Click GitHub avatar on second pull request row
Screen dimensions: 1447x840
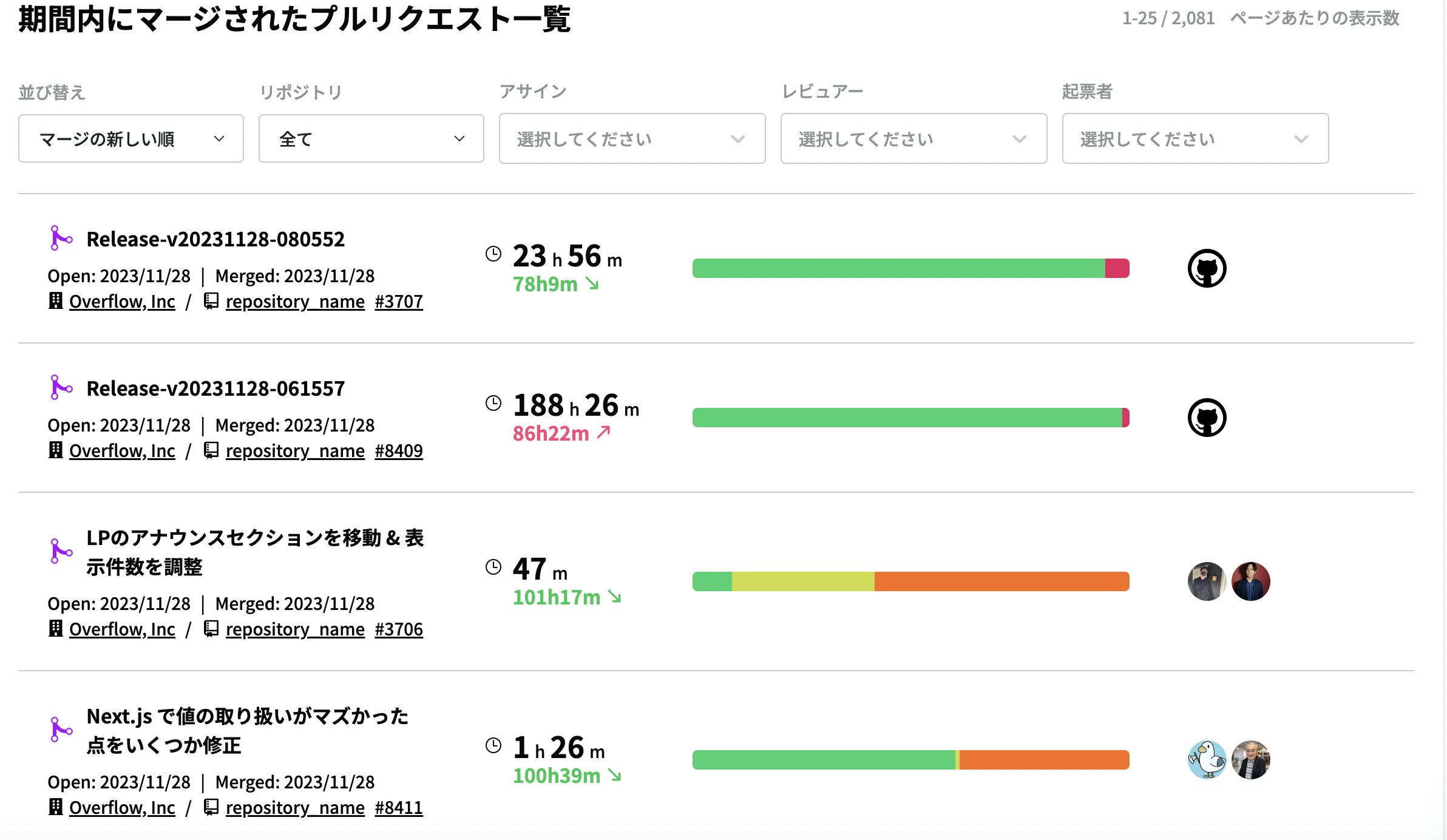[1207, 418]
